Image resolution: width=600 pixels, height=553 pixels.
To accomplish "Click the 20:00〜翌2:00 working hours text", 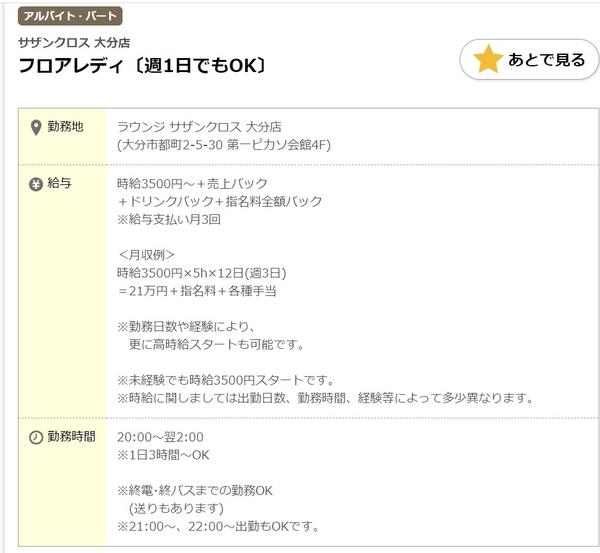I will tap(160, 437).
